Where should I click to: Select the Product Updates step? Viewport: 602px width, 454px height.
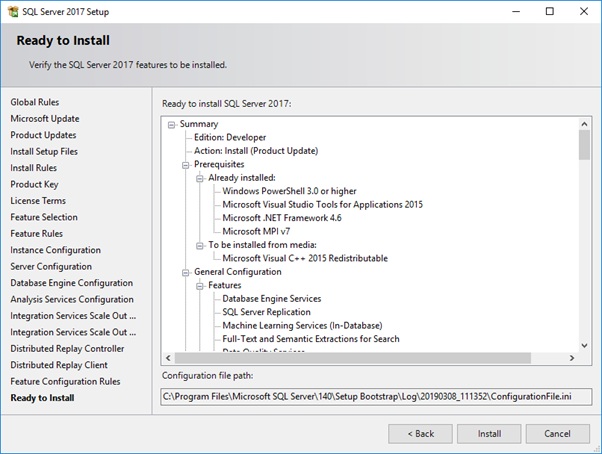tap(43, 135)
